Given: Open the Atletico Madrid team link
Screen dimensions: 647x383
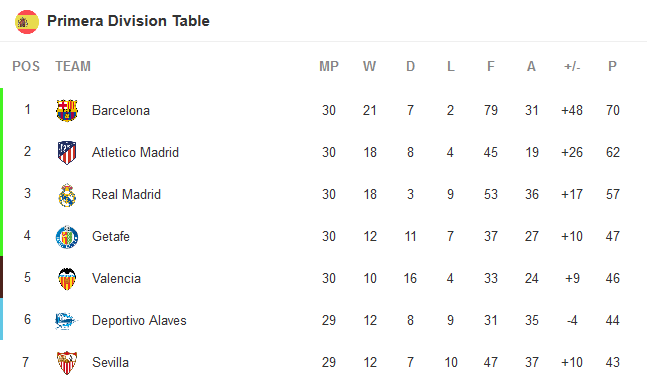Looking at the screenshot, I should (135, 152).
